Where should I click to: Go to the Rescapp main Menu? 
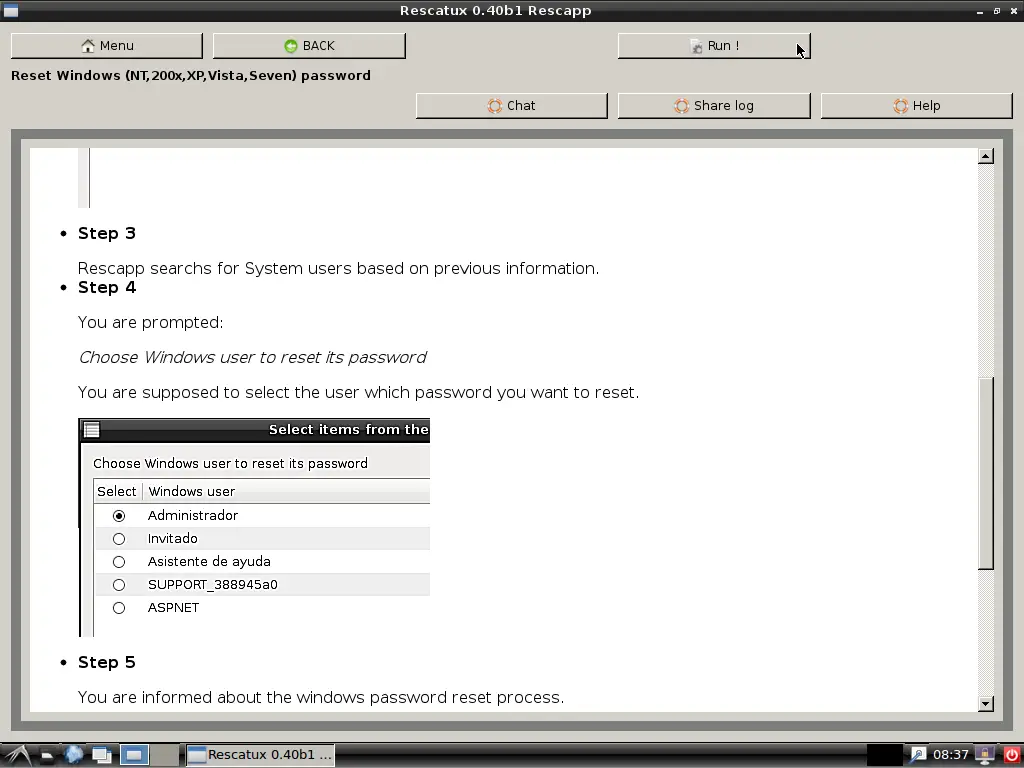[107, 46]
